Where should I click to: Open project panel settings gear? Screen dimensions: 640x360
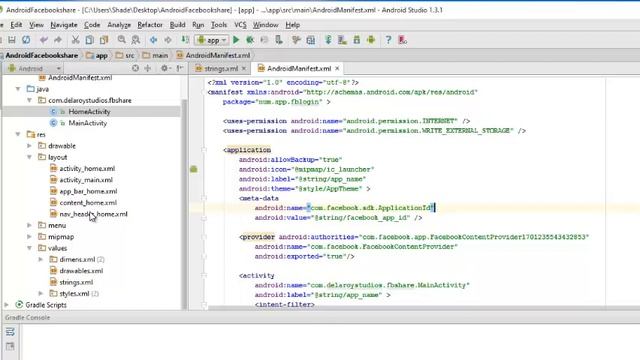(165, 68)
